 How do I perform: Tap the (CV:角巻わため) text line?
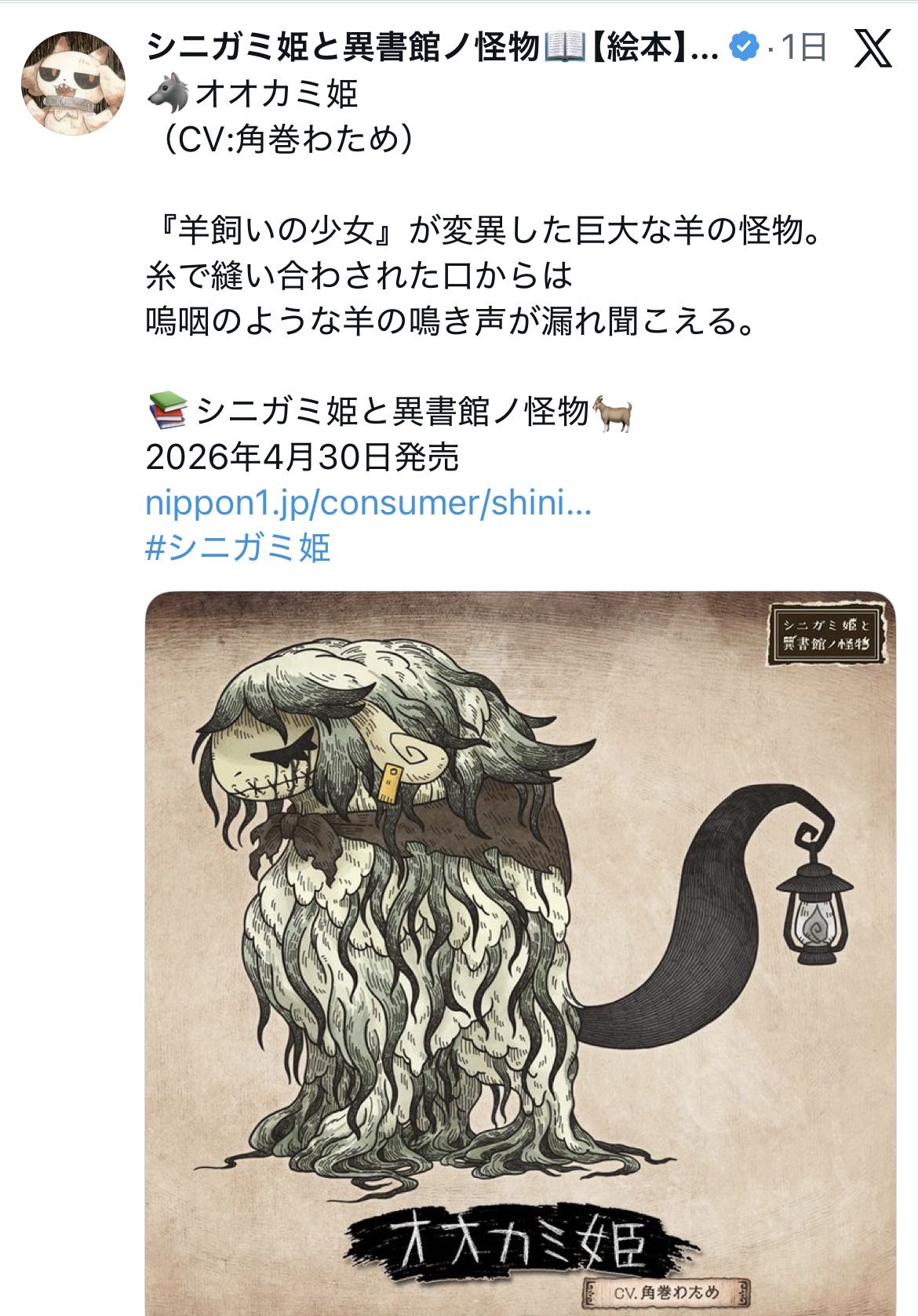tap(282, 140)
